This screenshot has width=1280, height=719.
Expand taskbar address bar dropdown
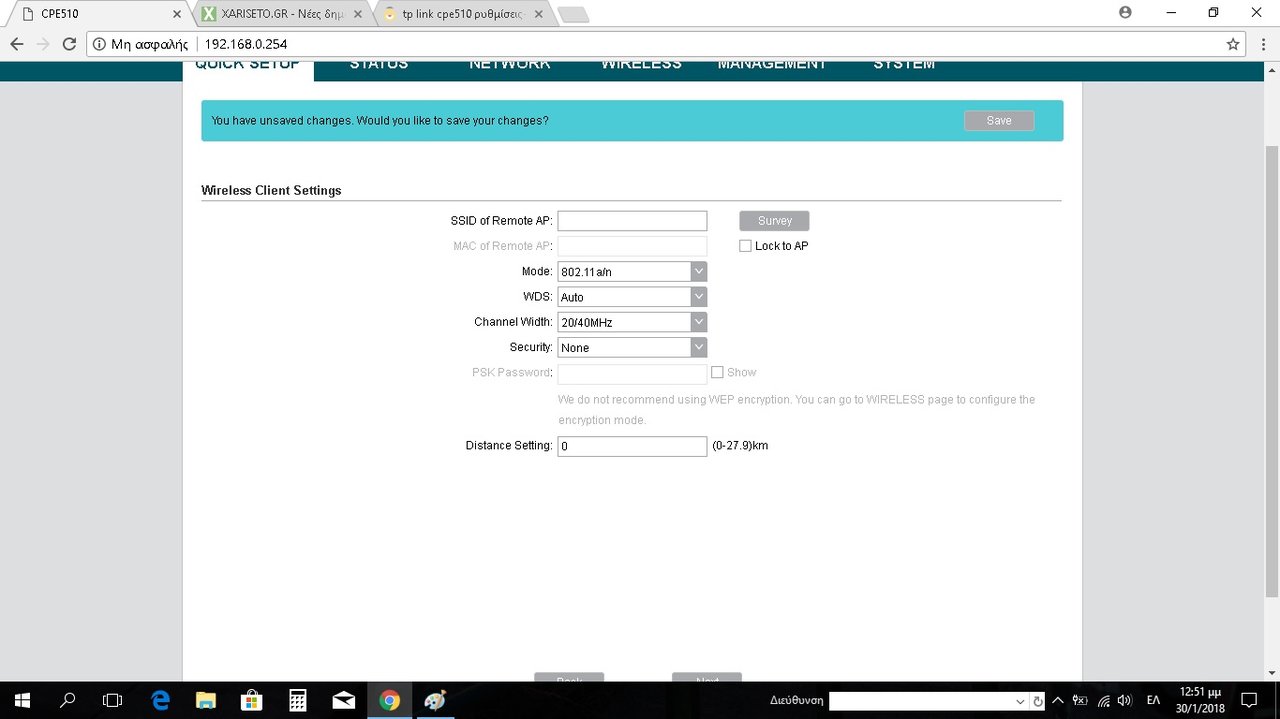pyautogui.click(x=1020, y=701)
